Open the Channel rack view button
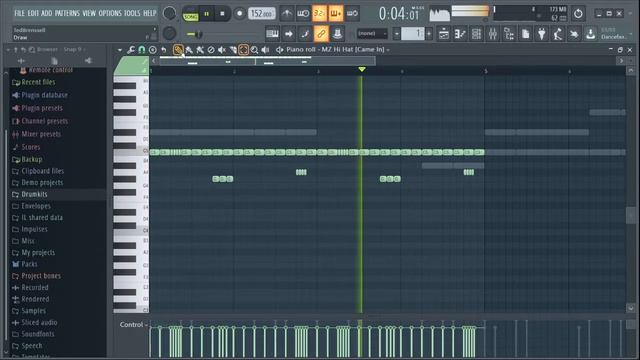 (476, 34)
